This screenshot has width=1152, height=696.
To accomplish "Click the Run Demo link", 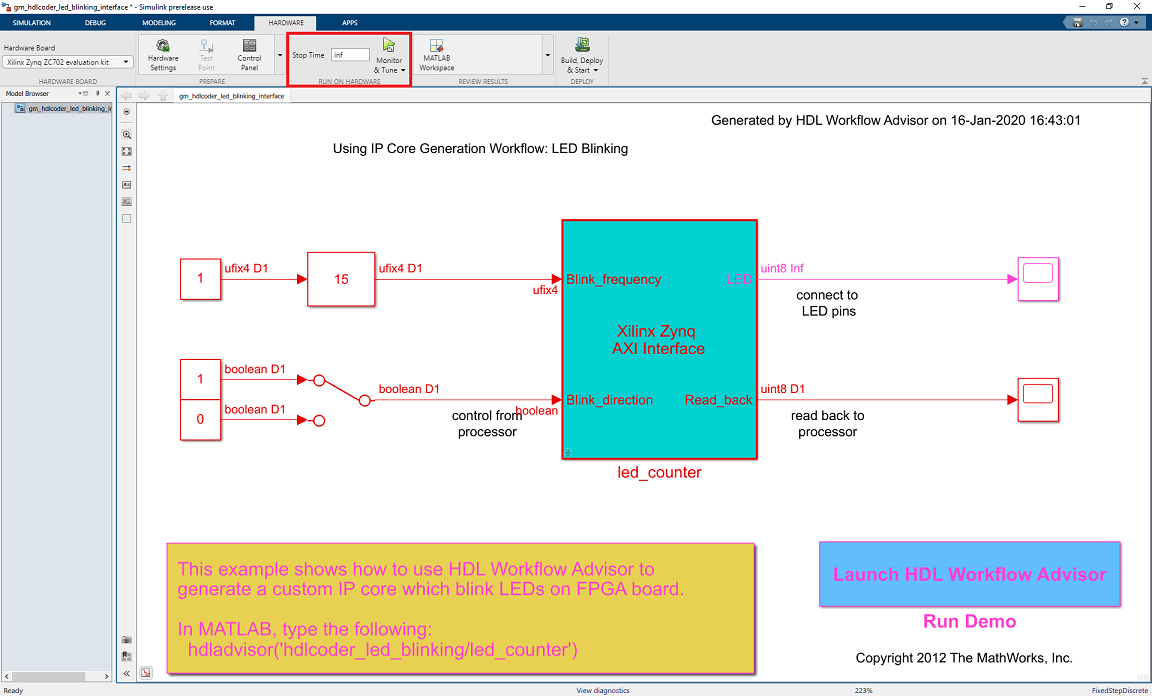I will coord(969,621).
